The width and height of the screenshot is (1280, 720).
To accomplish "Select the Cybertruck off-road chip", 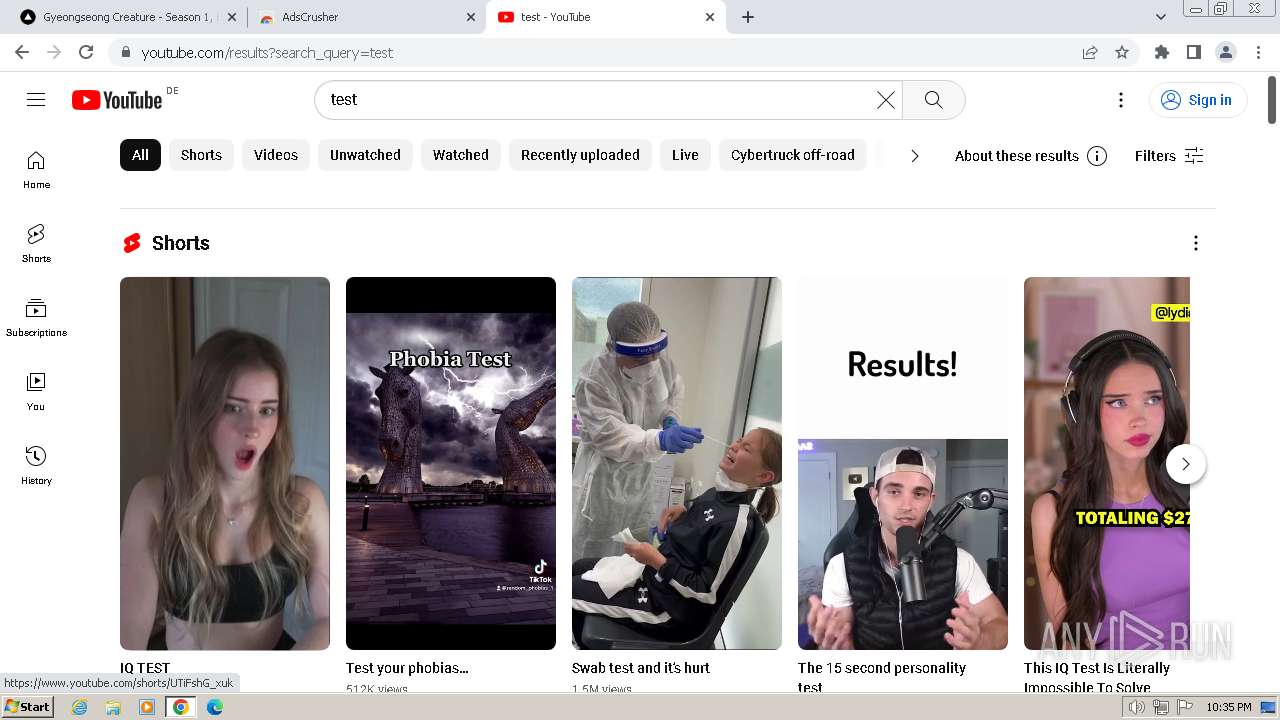I will pyautogui.click(x=793, y=155).
